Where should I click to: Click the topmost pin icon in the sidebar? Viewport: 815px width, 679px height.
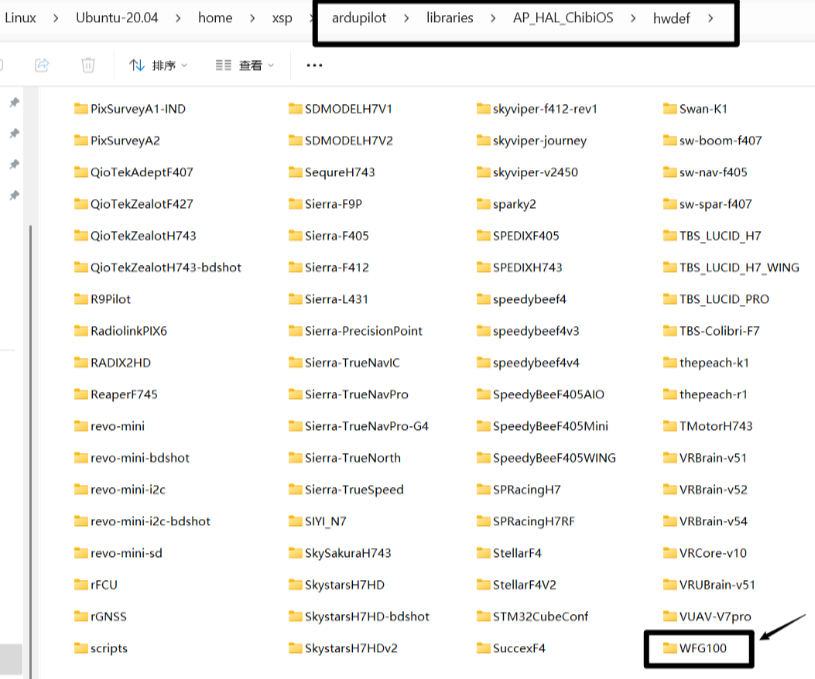pyautogui.click(x=14, y=103)
